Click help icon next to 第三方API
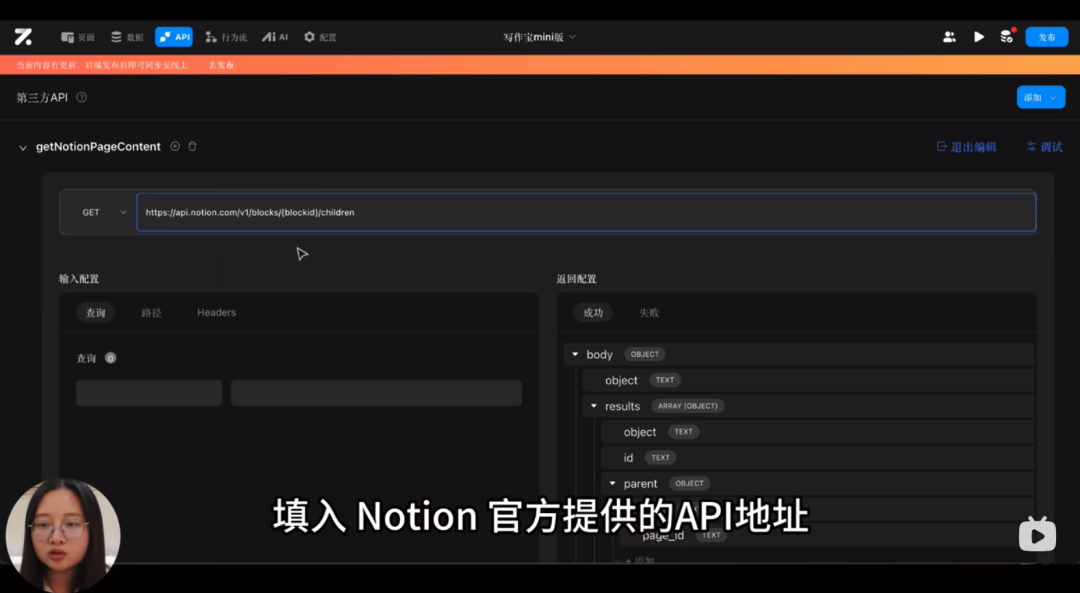This screenshot has width=1080, height=593. (81, 97)
